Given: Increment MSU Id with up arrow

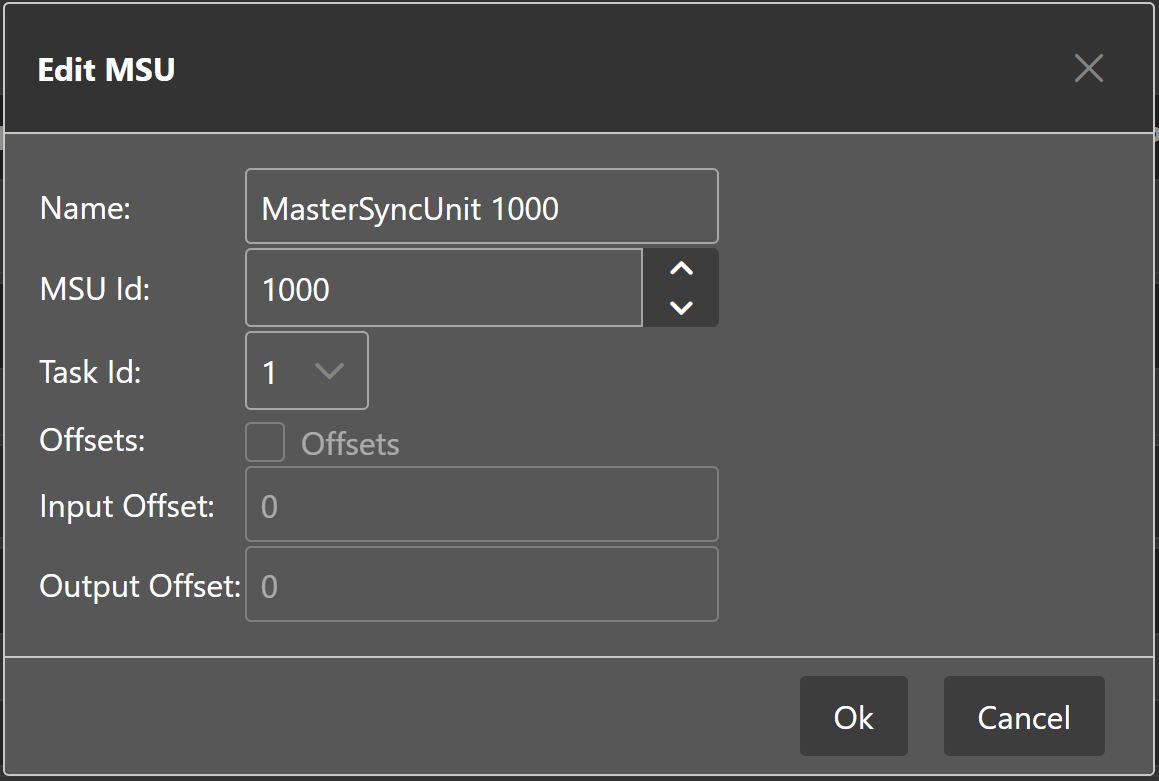Looking at the screenshot, I should tap(681, 269).
